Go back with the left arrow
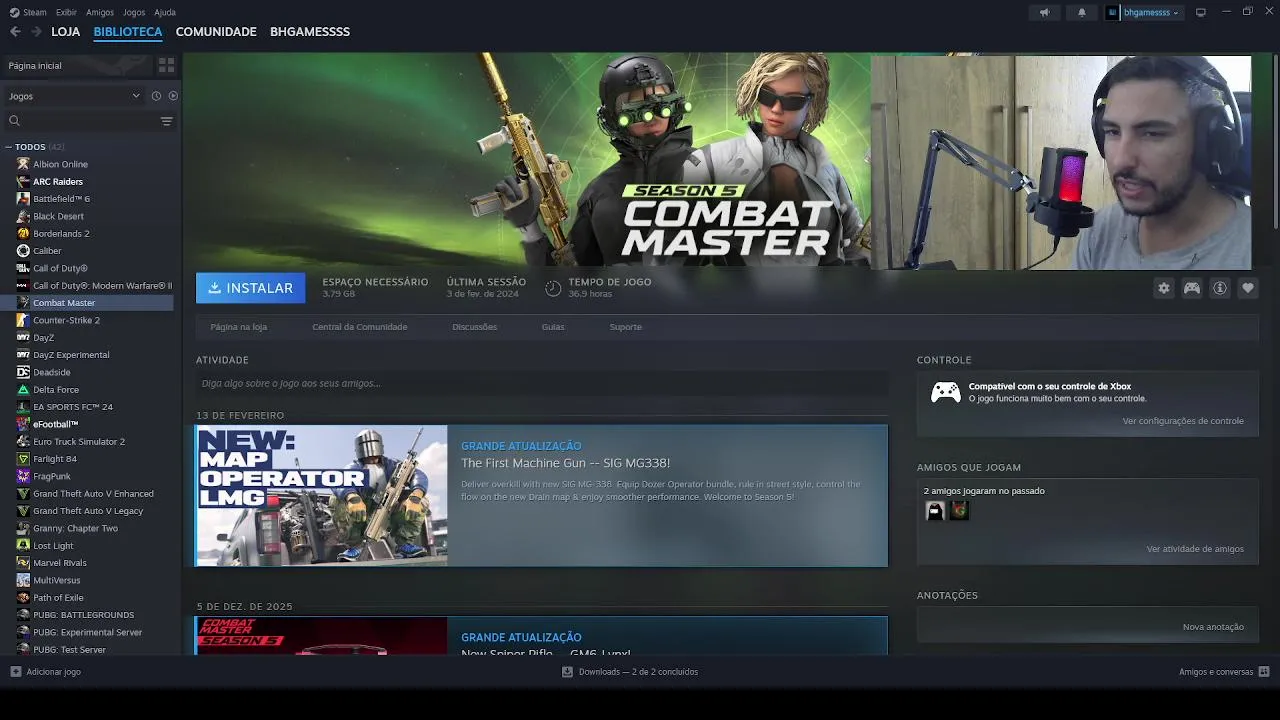The image size is (1280, 720). click(x=15, y=32)
